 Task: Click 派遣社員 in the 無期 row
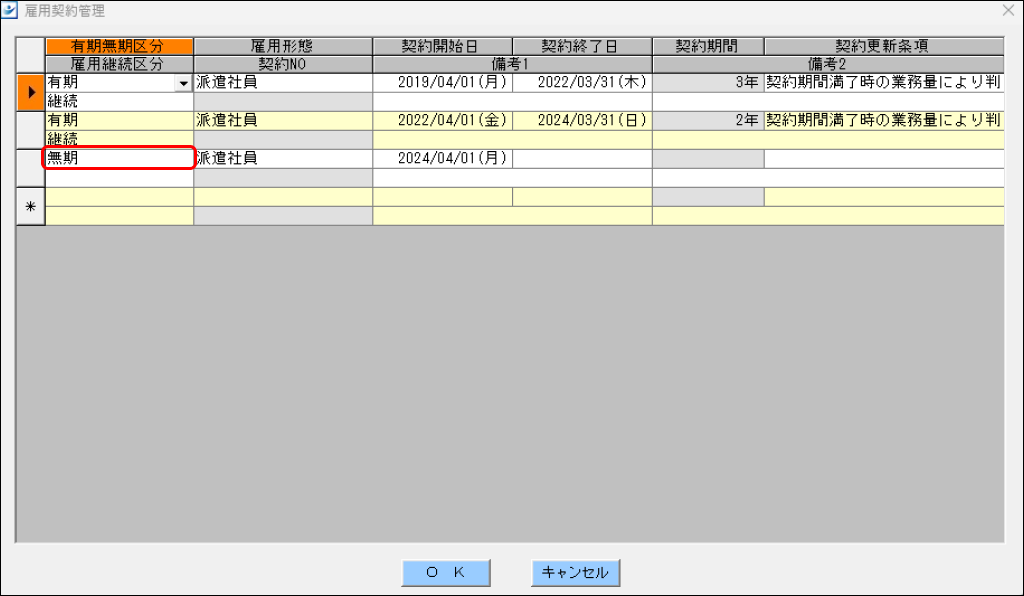tap(283, 158)
